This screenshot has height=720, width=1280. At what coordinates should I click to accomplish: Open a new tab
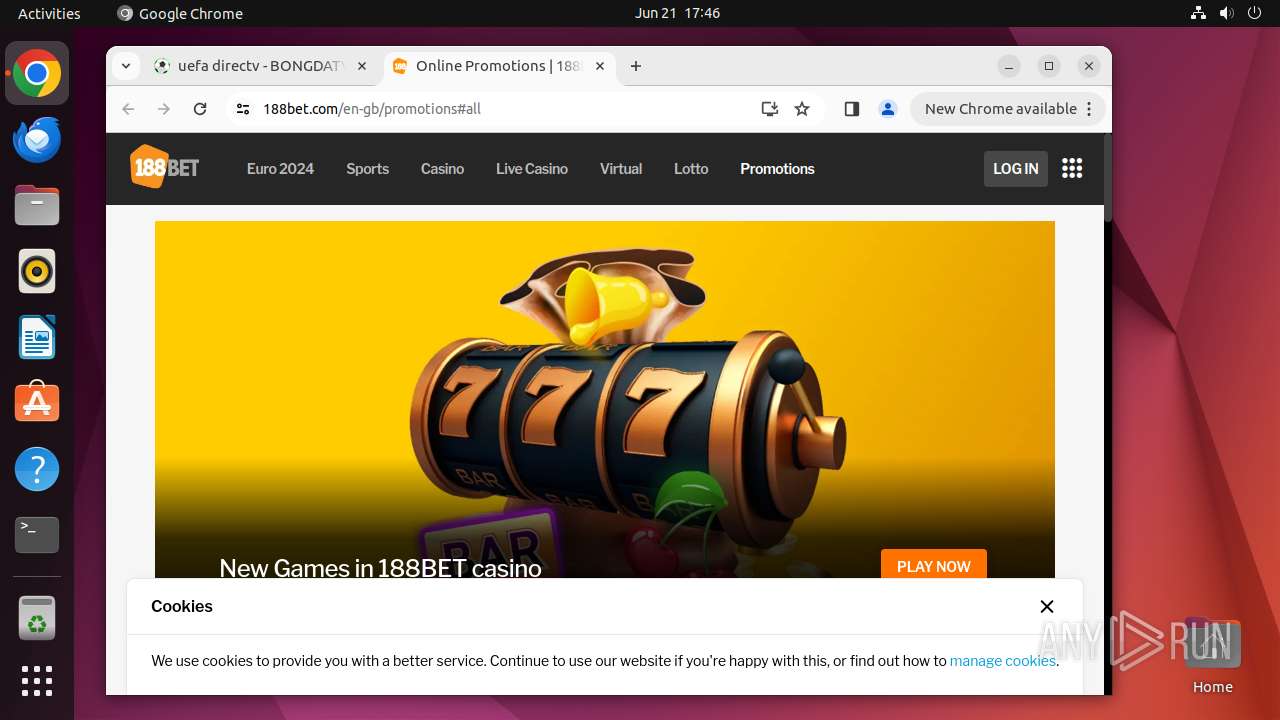point(636,66)
